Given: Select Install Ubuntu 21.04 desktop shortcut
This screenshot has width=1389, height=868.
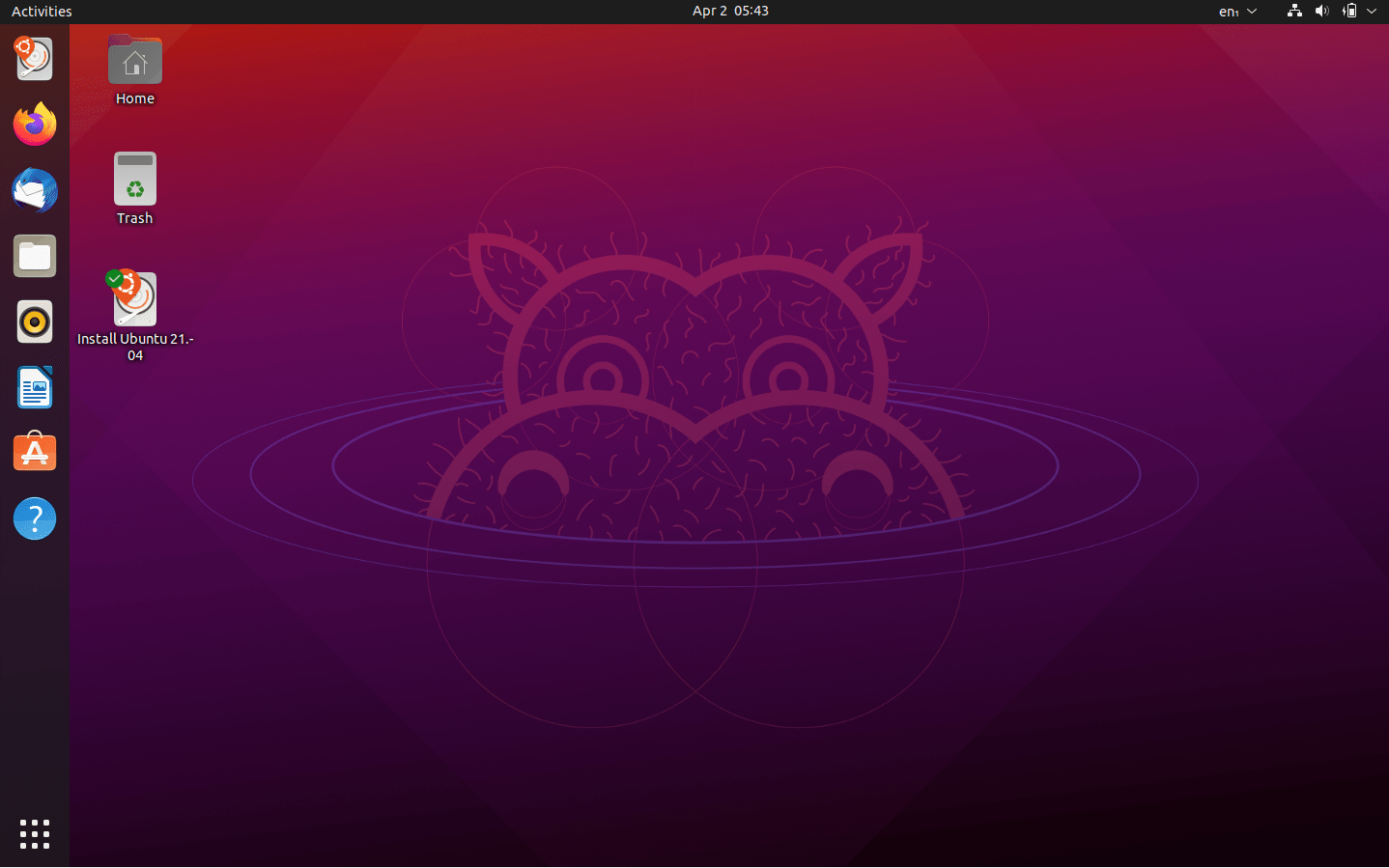Looking at the screenshot, I should [135, 300].
